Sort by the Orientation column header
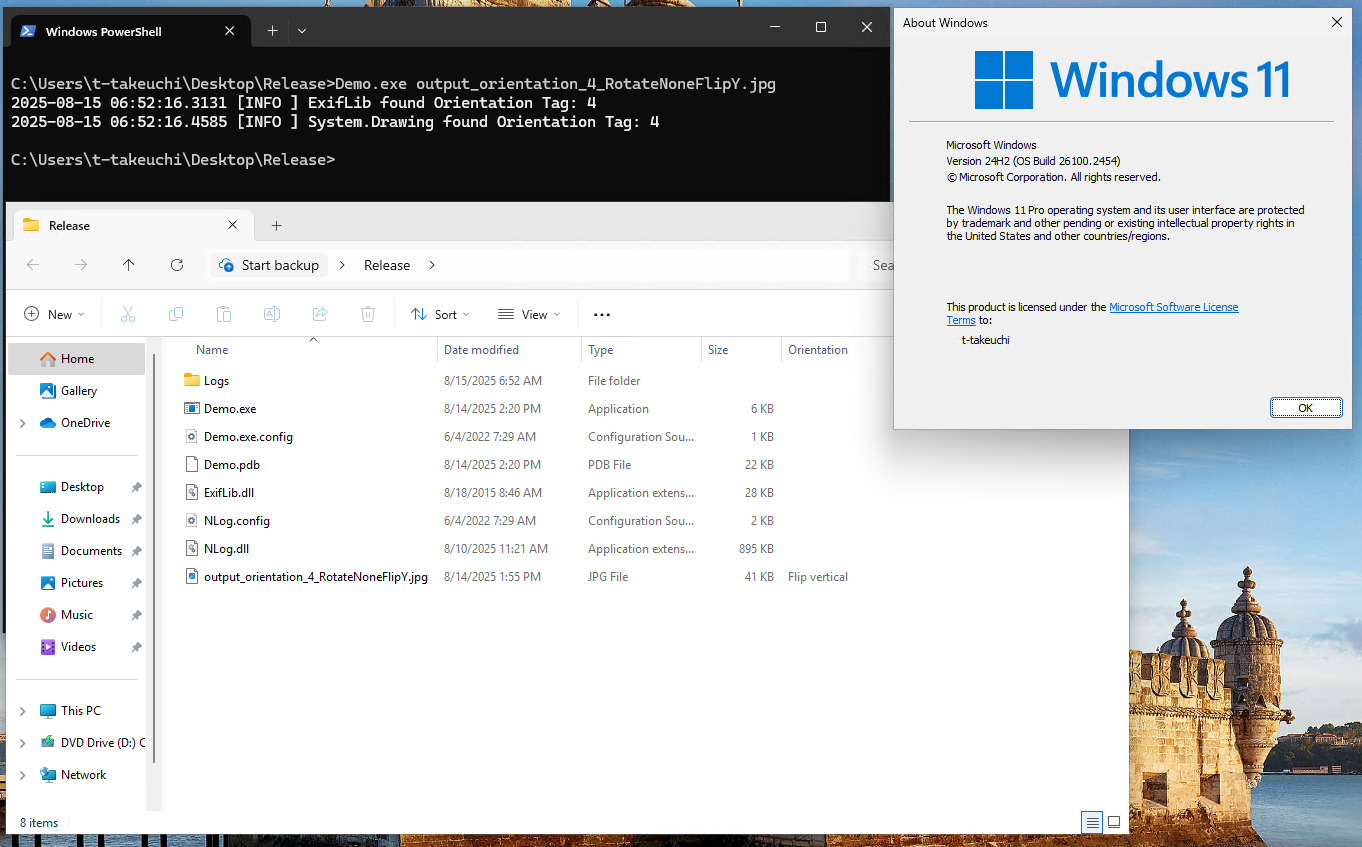Image resolution: width=1362 pixels, height=847 pixels. pos(818,350)
